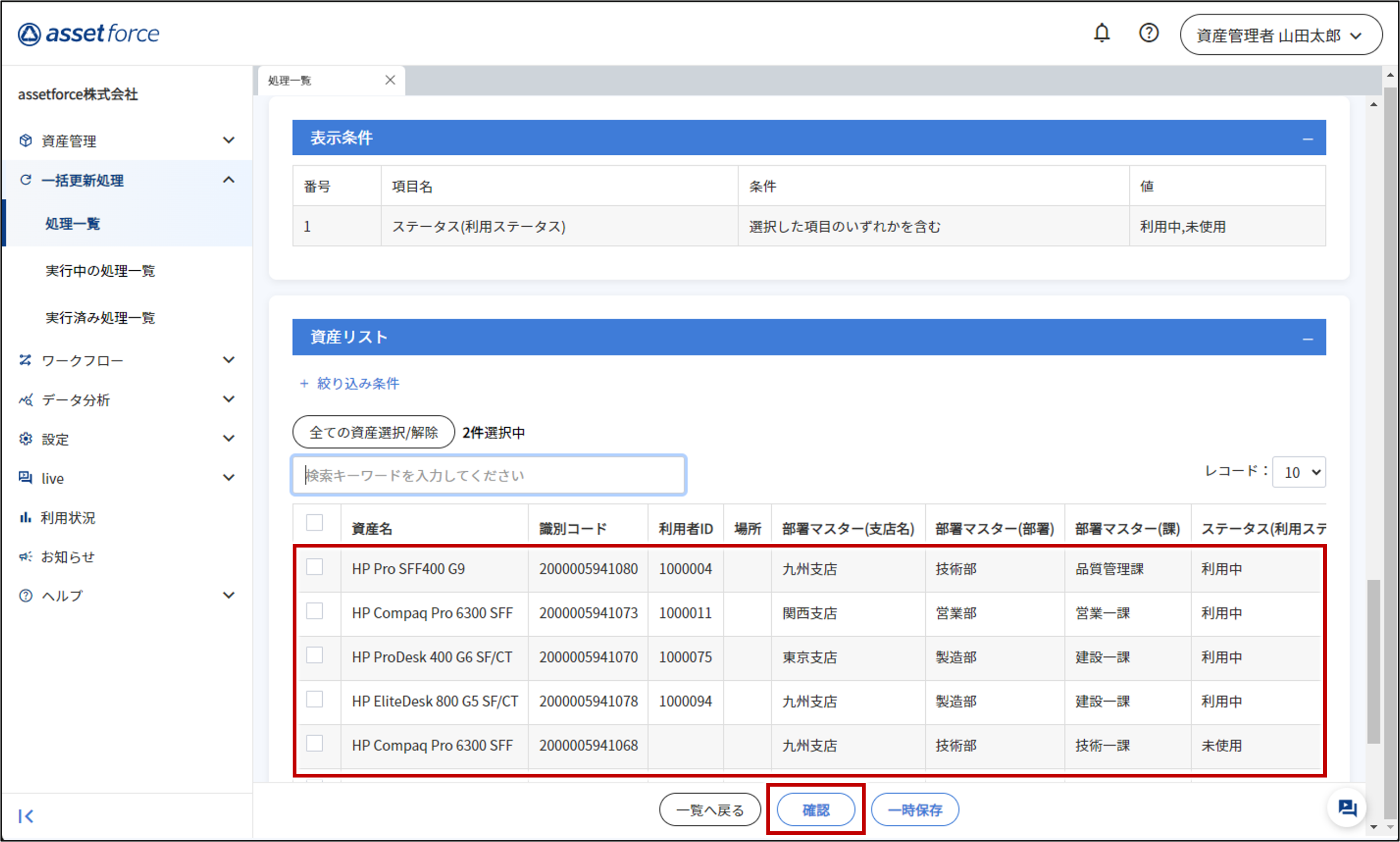This screenshot has width=1400, height=842.
Task: Open 実行中の処理一覧 in the sidebar
Action: (x=100, y=271)
